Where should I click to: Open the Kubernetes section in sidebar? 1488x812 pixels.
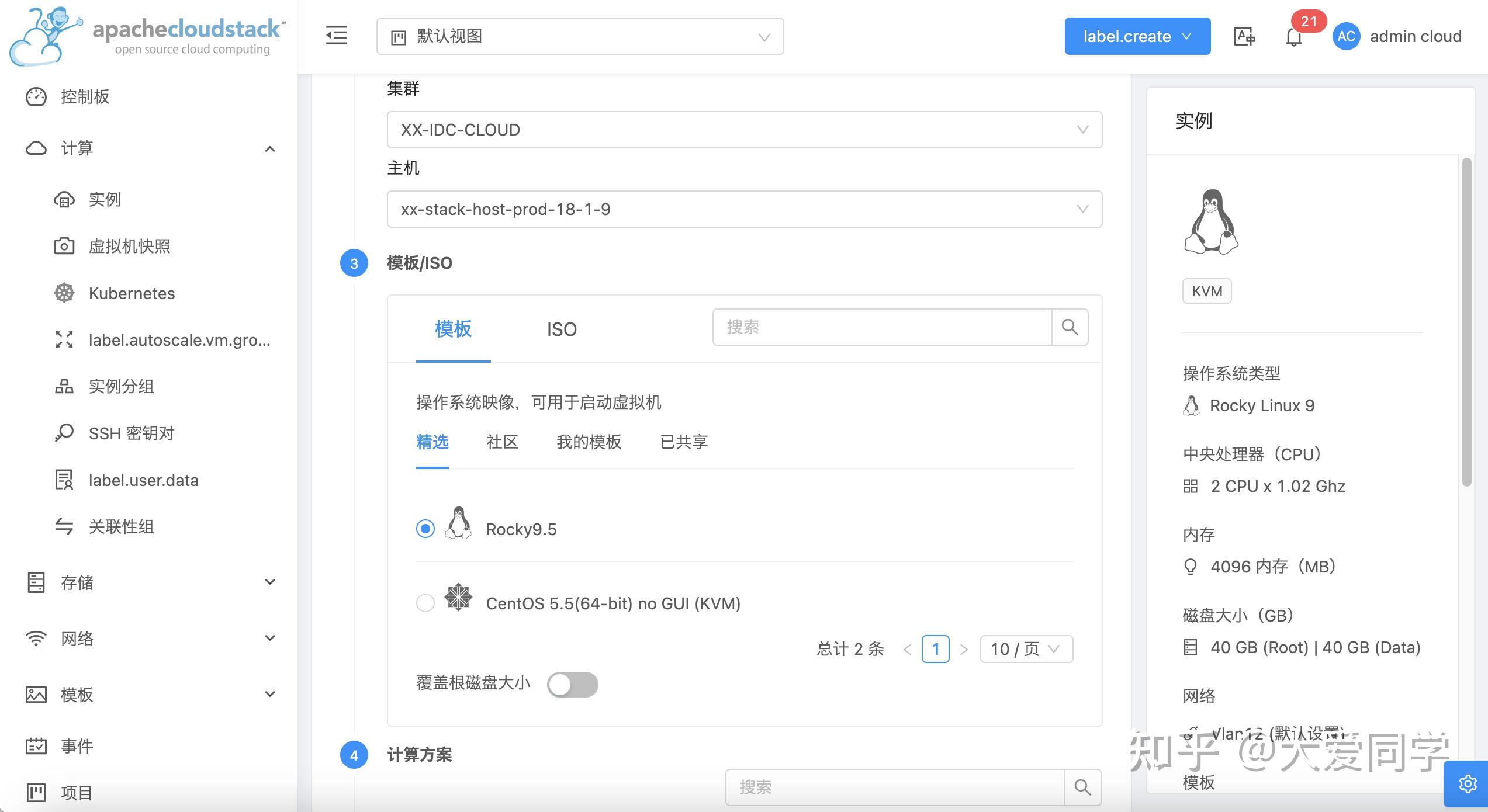(x=131, y=293)
